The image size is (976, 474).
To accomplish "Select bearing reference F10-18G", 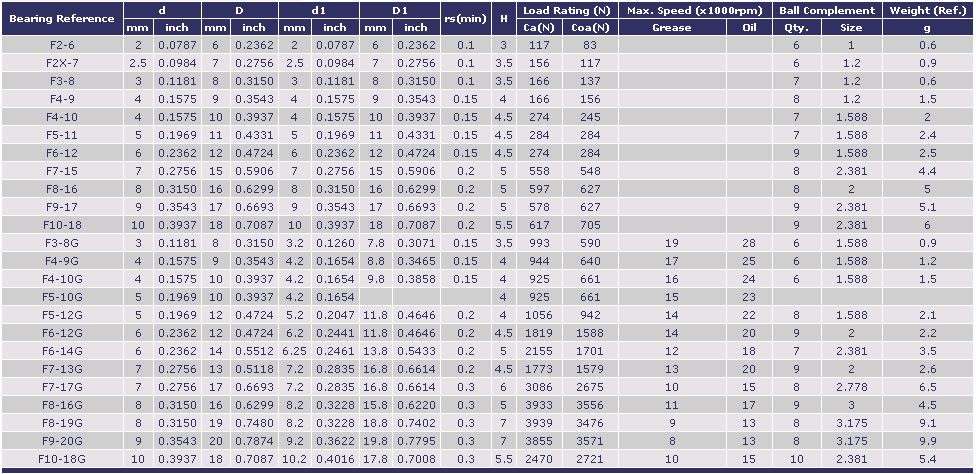I will coord(62,458).
